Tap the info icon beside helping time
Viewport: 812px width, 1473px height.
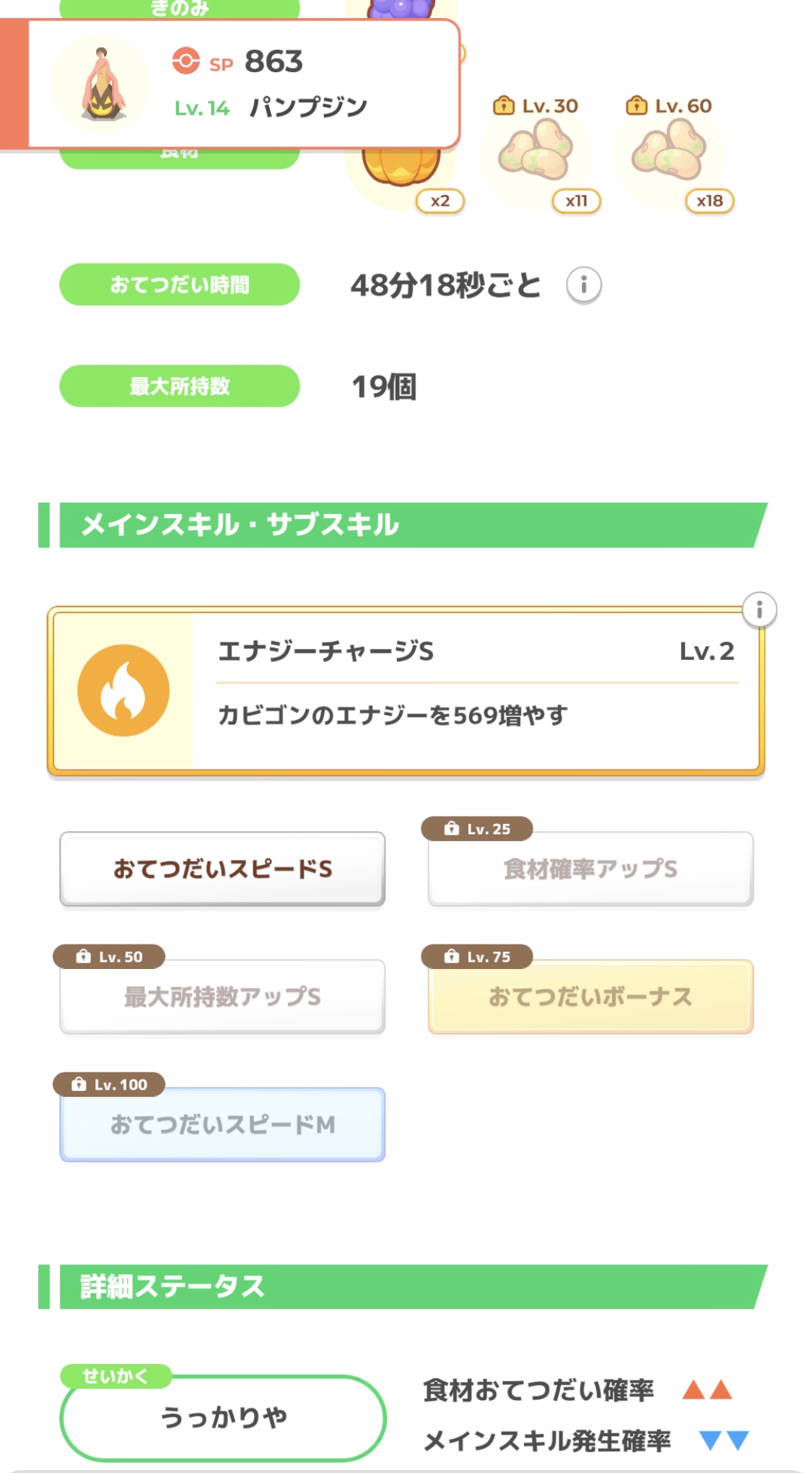(x=583, y=285)
